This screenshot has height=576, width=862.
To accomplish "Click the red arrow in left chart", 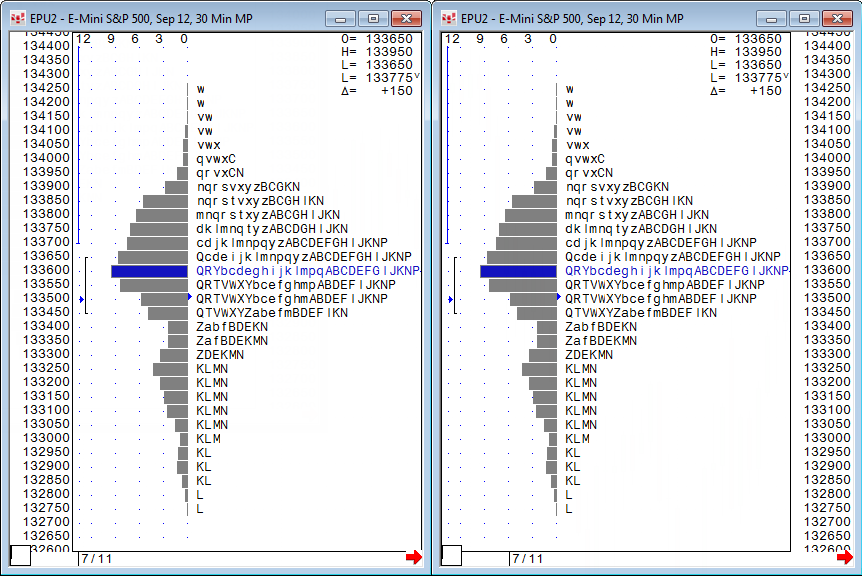I will tap(414, 557).
